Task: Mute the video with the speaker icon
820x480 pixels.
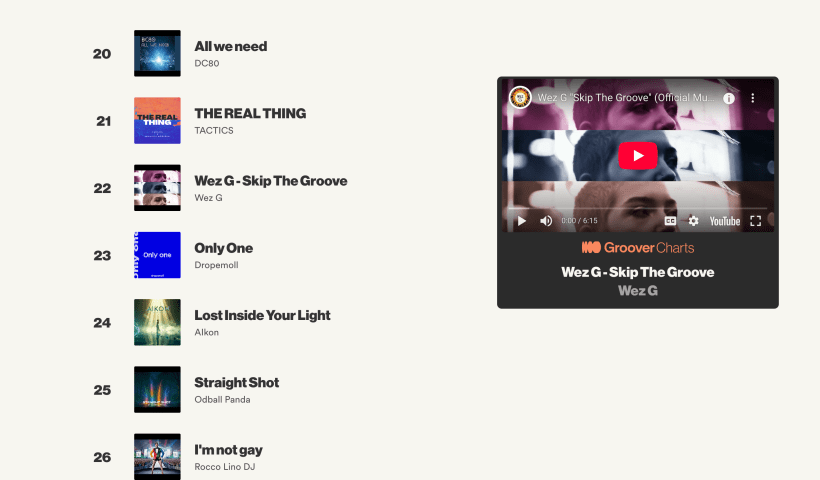Action: click(546, 221)
